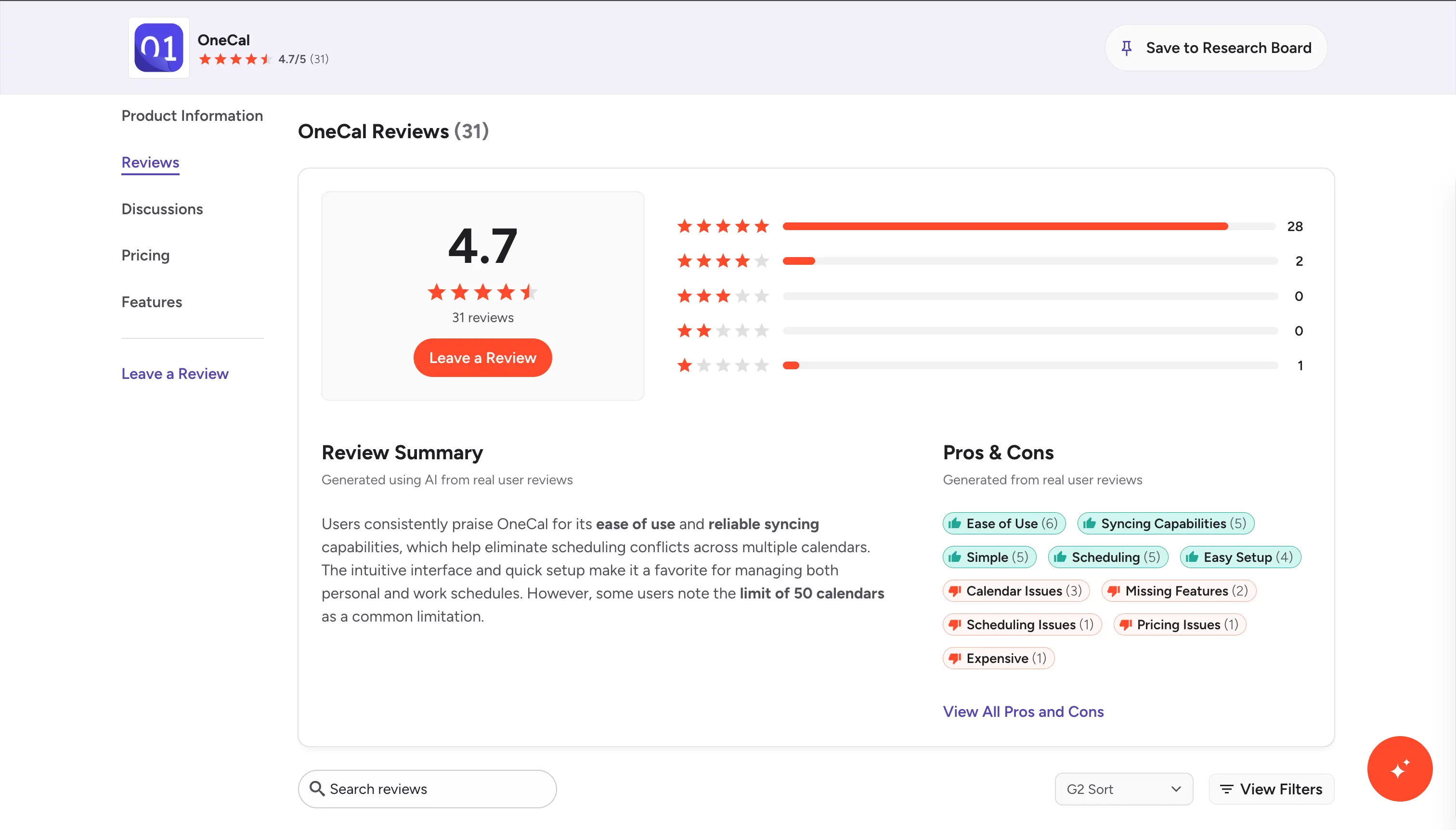Select the Simple (5) pro tag
This screenshot has width=1456, height=830.
click(x=989, y=558)
